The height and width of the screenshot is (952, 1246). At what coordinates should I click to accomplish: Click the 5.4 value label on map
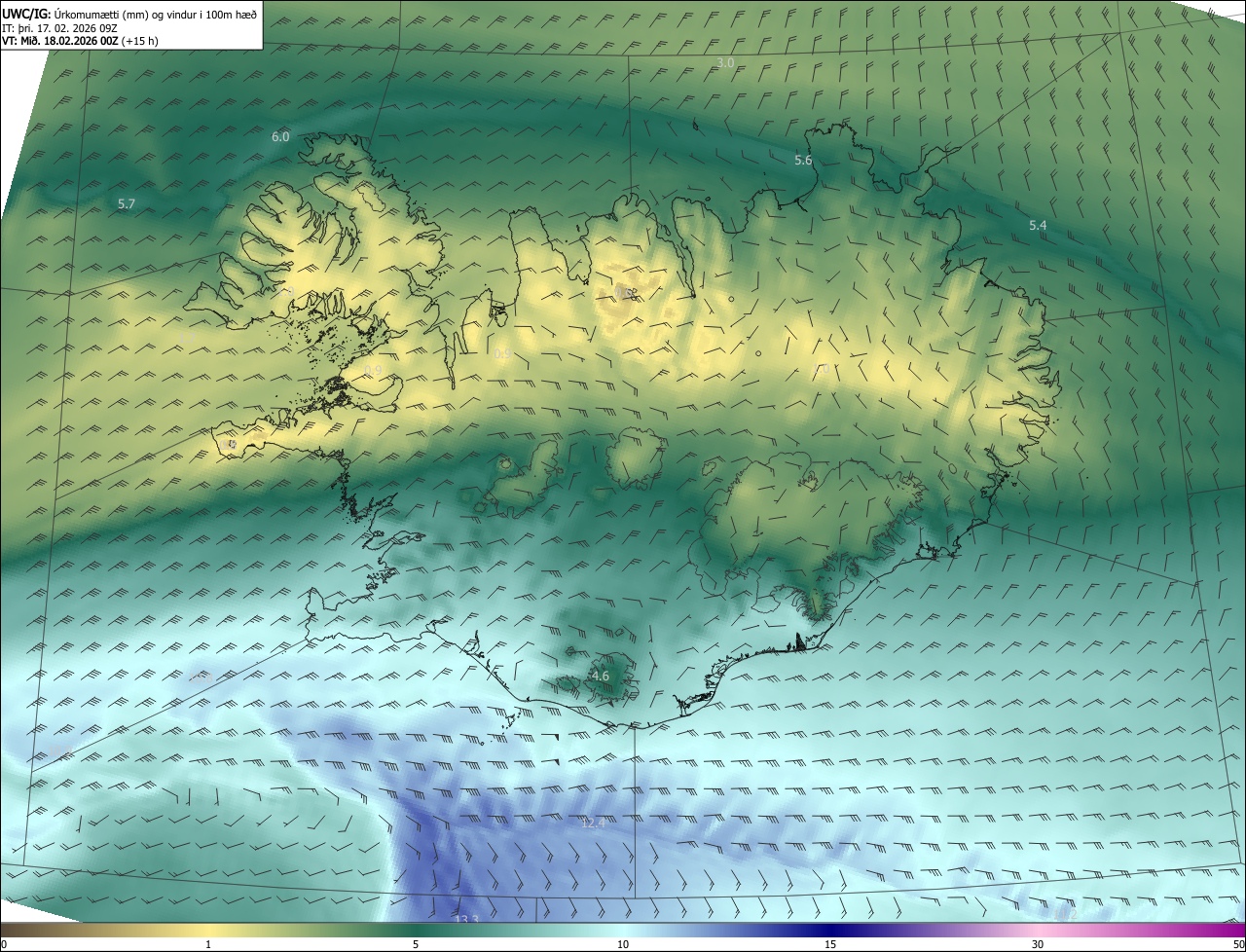pos(1038,226)
